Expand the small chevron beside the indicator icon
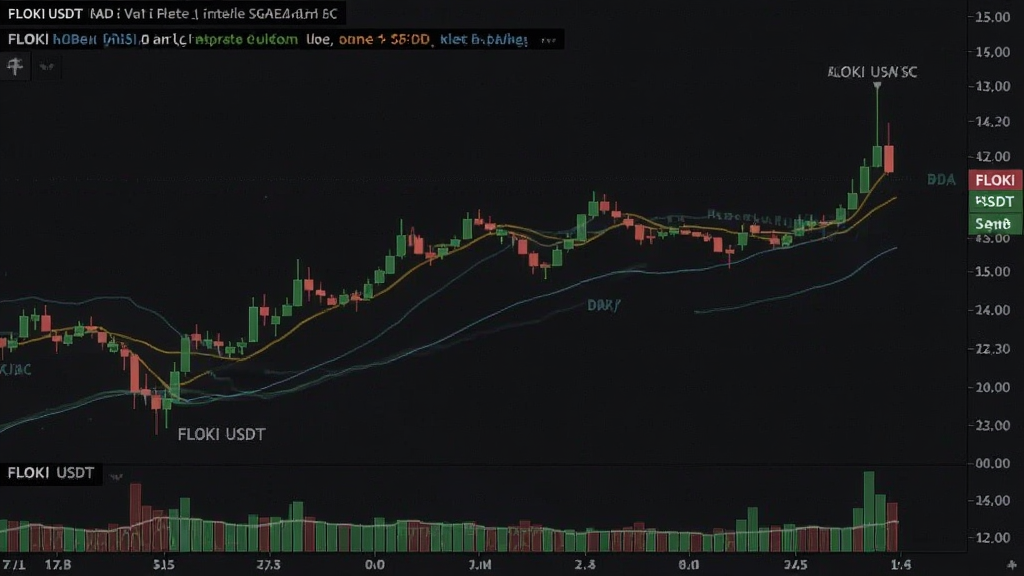 click(x=46, y=67)
